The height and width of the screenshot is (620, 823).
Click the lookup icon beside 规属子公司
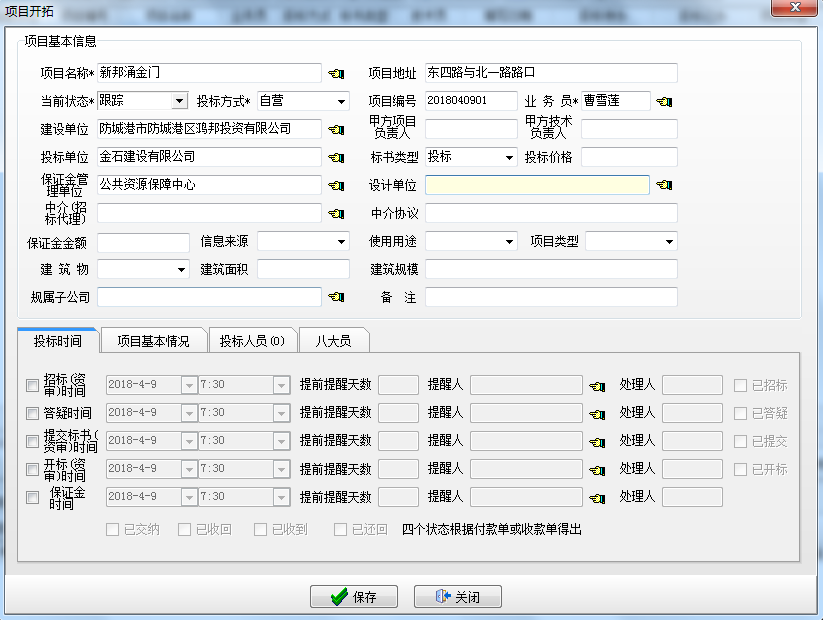335,297
